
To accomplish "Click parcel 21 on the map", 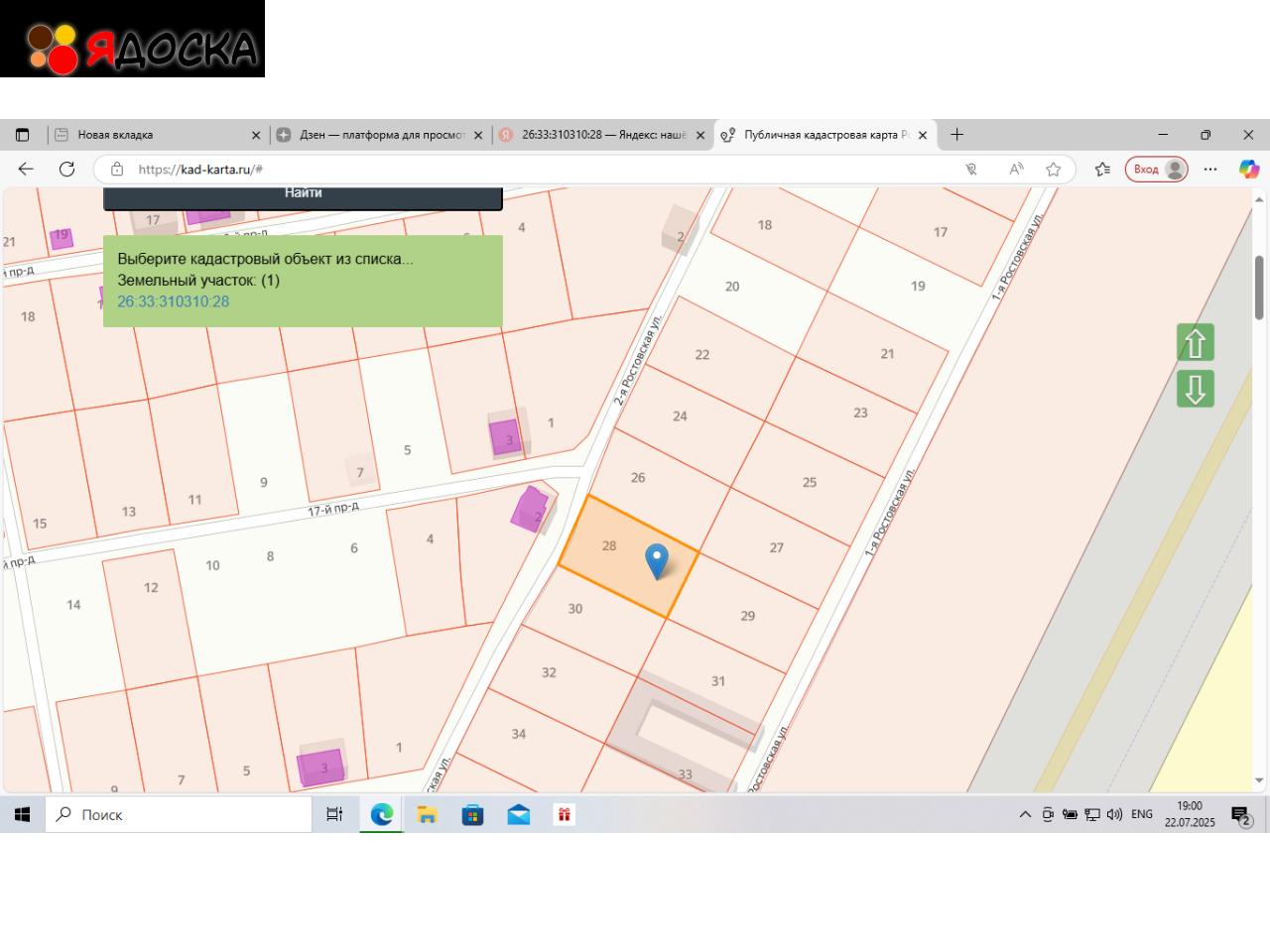I will [887, 354].
